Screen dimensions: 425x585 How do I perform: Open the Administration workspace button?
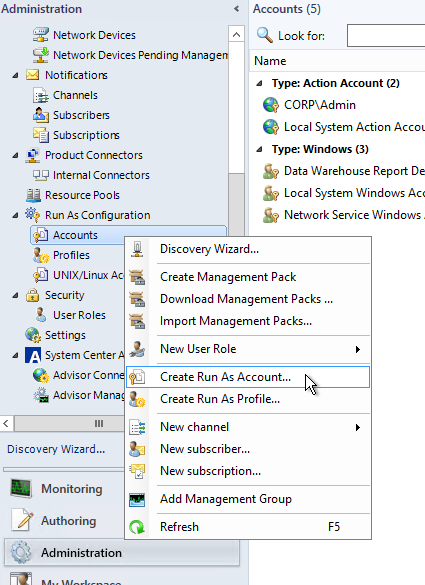tap(122, 553)
